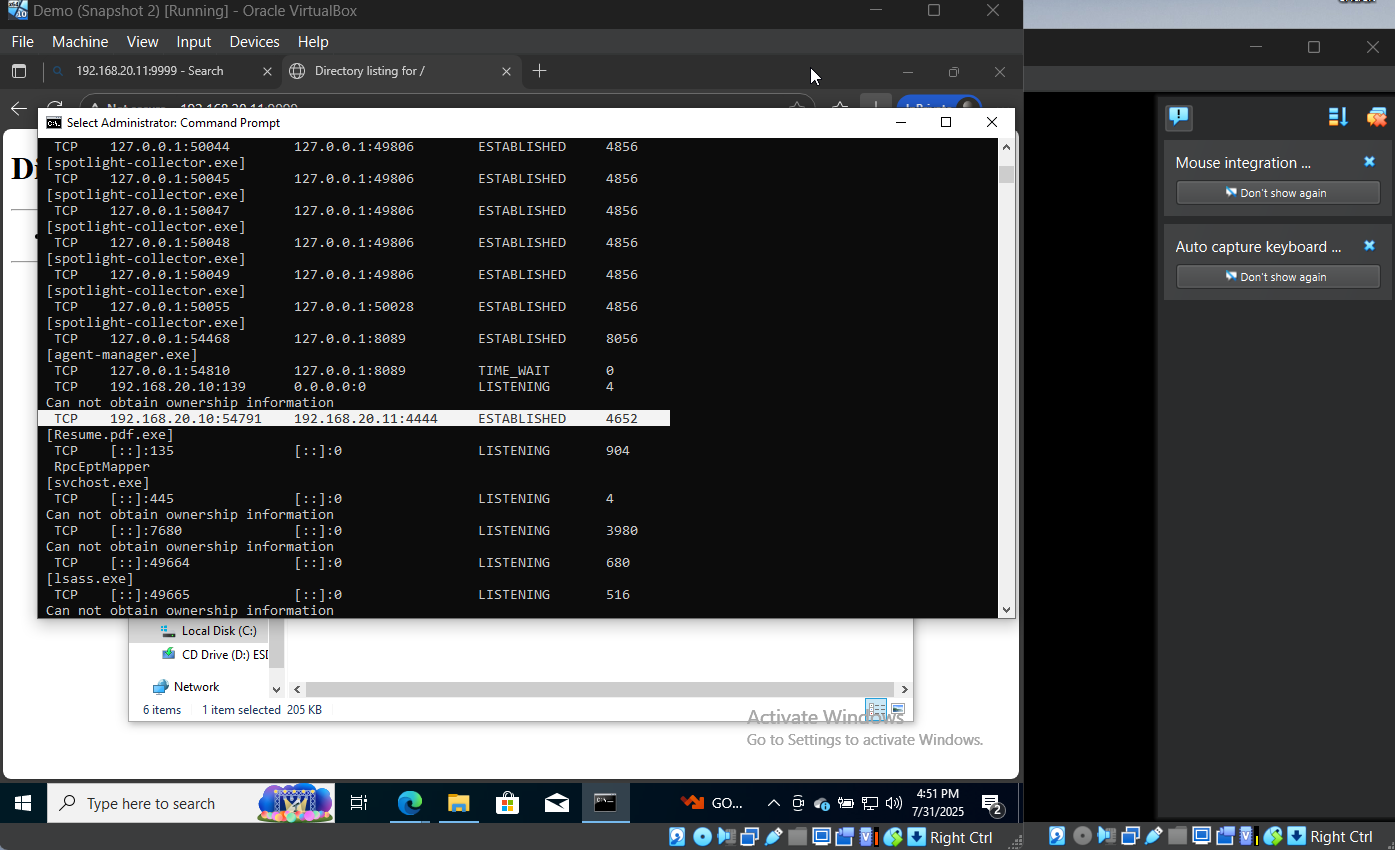Click the optical drive icon in VirtualBox status bar

point(703,836)
